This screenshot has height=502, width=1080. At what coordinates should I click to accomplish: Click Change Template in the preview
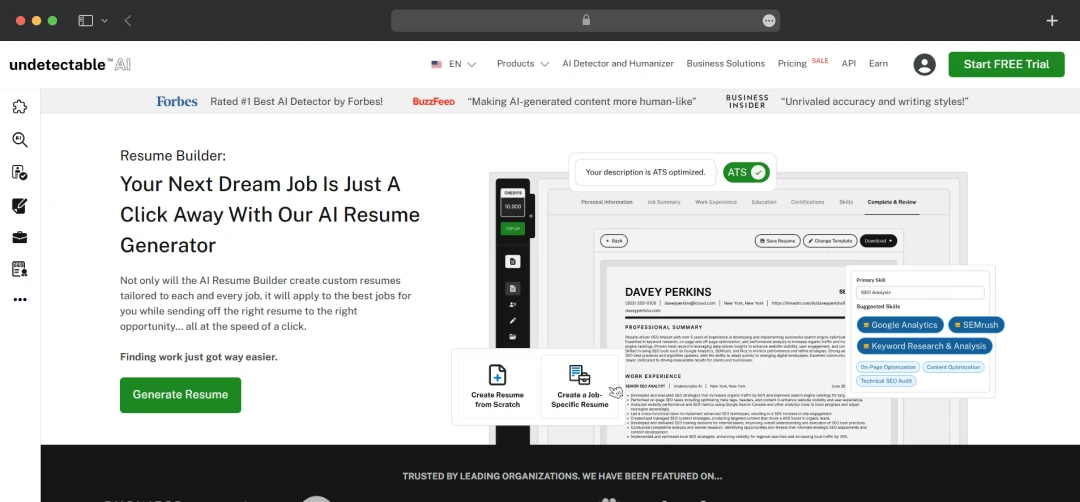[x=831, y=241]
